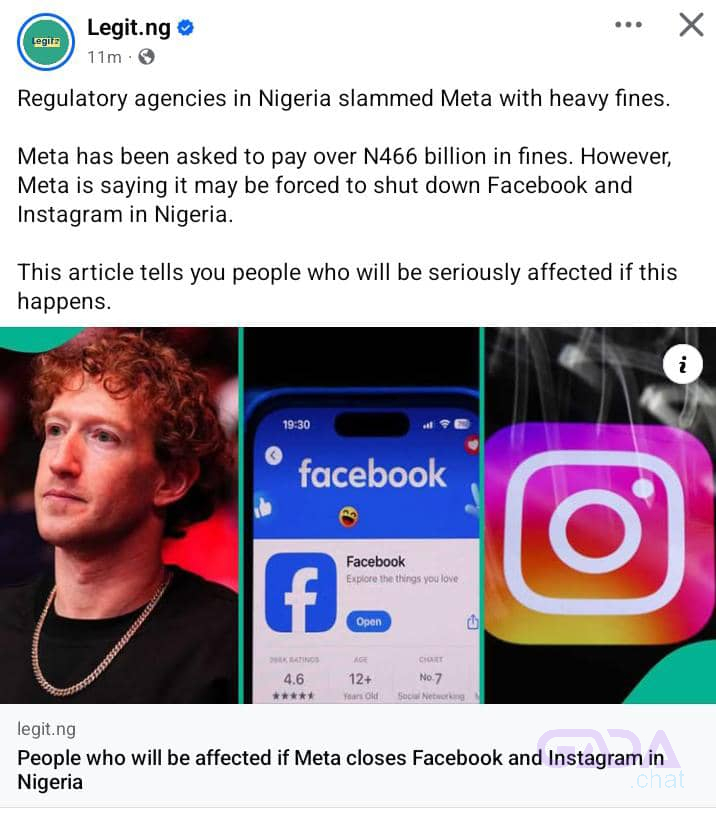This screenshot has width=716, height=819.
Task: Click the 11m post timestamp
Action: pyautogui.click(x=104, y=57)
